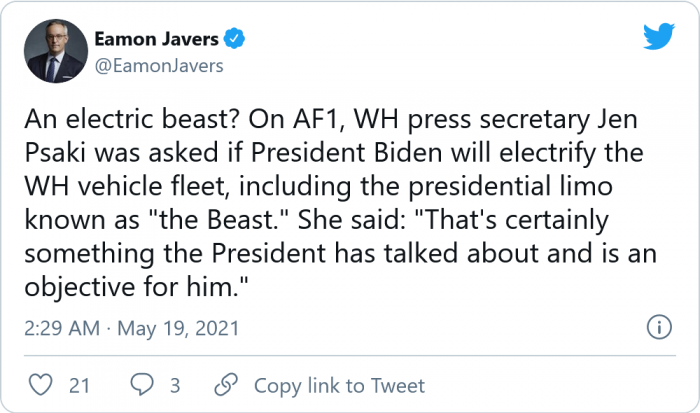This screenshot has width=700, height=413.
Task: Click the reply count 3
Action: pos(174,385)
